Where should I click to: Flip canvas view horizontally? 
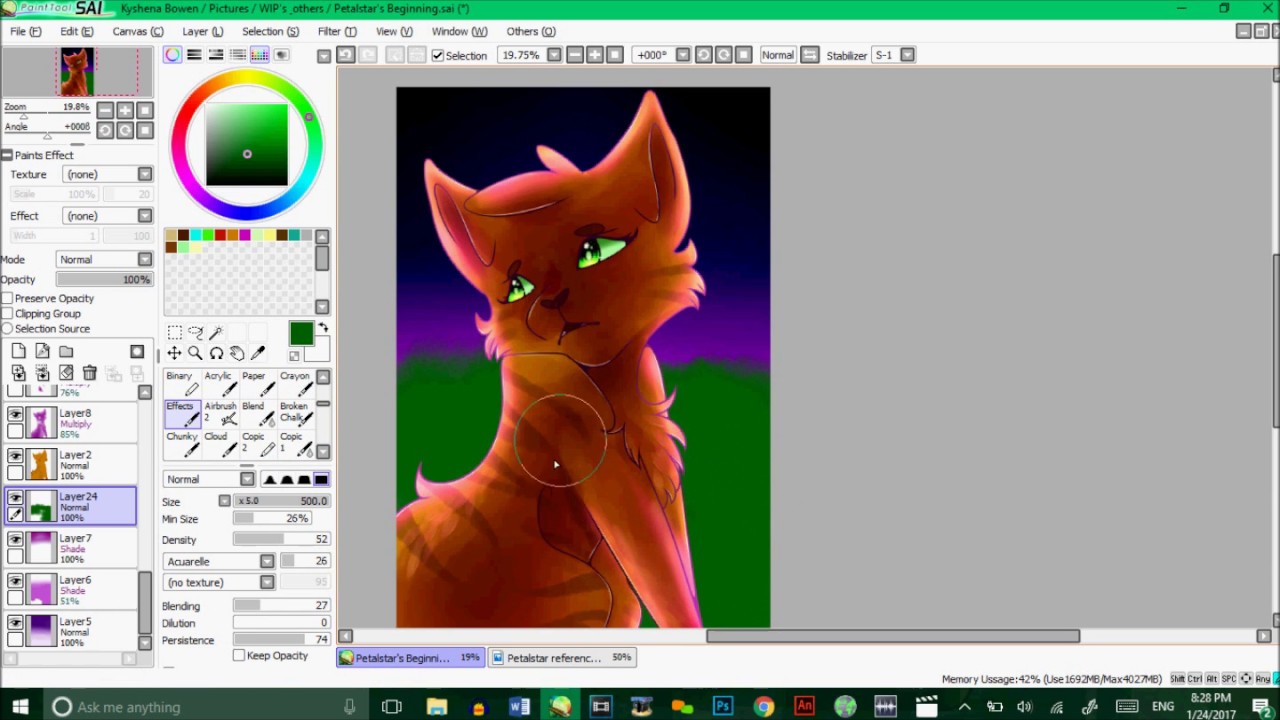pos(810,55)
